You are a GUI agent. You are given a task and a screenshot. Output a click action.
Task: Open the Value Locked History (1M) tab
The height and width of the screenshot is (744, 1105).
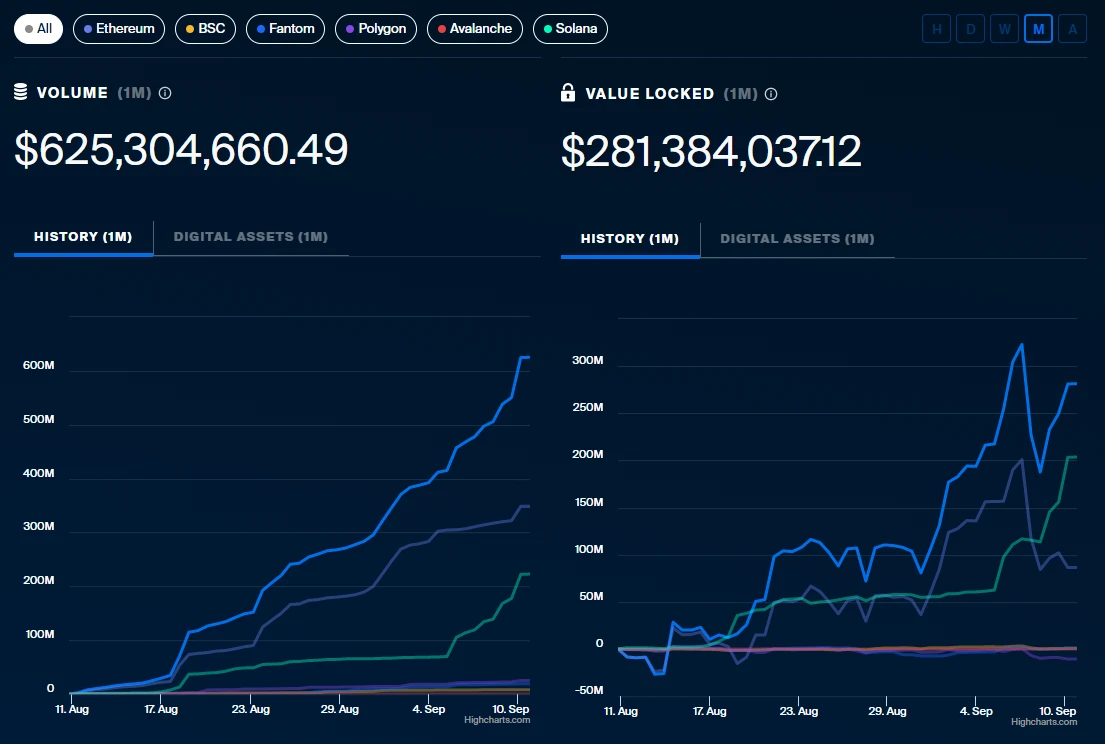pyautogui.click(x=630, y=240)
